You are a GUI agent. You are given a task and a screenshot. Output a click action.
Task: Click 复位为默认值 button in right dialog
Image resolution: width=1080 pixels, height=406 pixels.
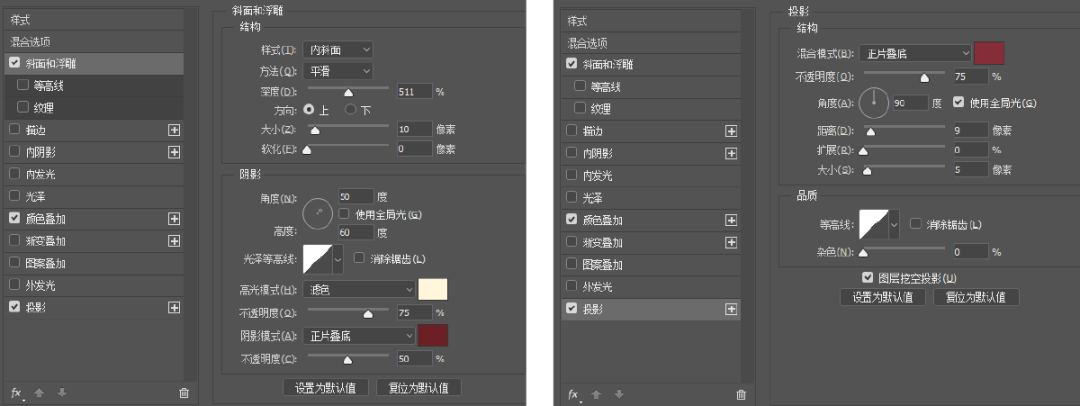coord(975,297)
